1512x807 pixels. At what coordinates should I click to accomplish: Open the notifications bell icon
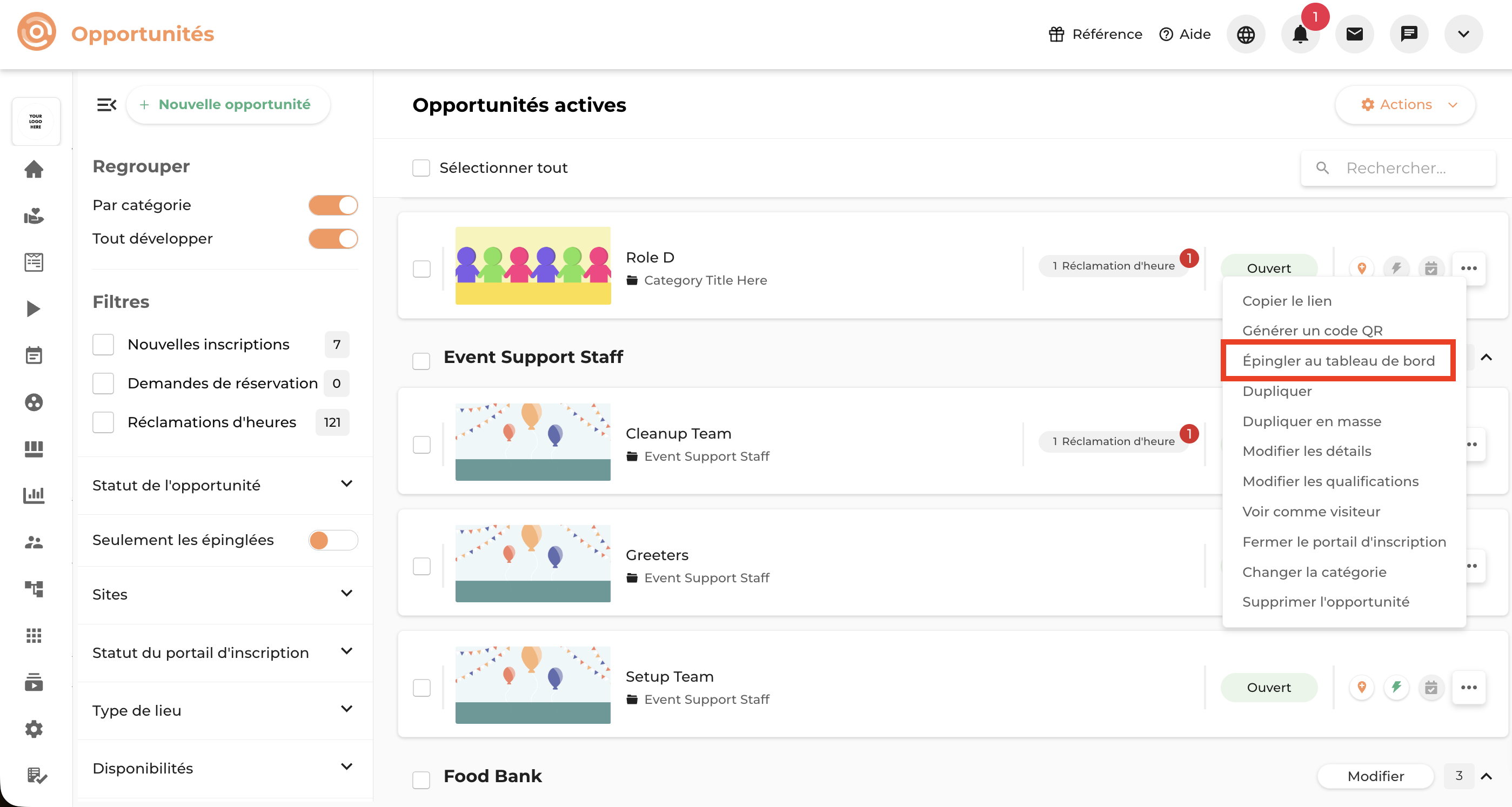pos(1300,34)
